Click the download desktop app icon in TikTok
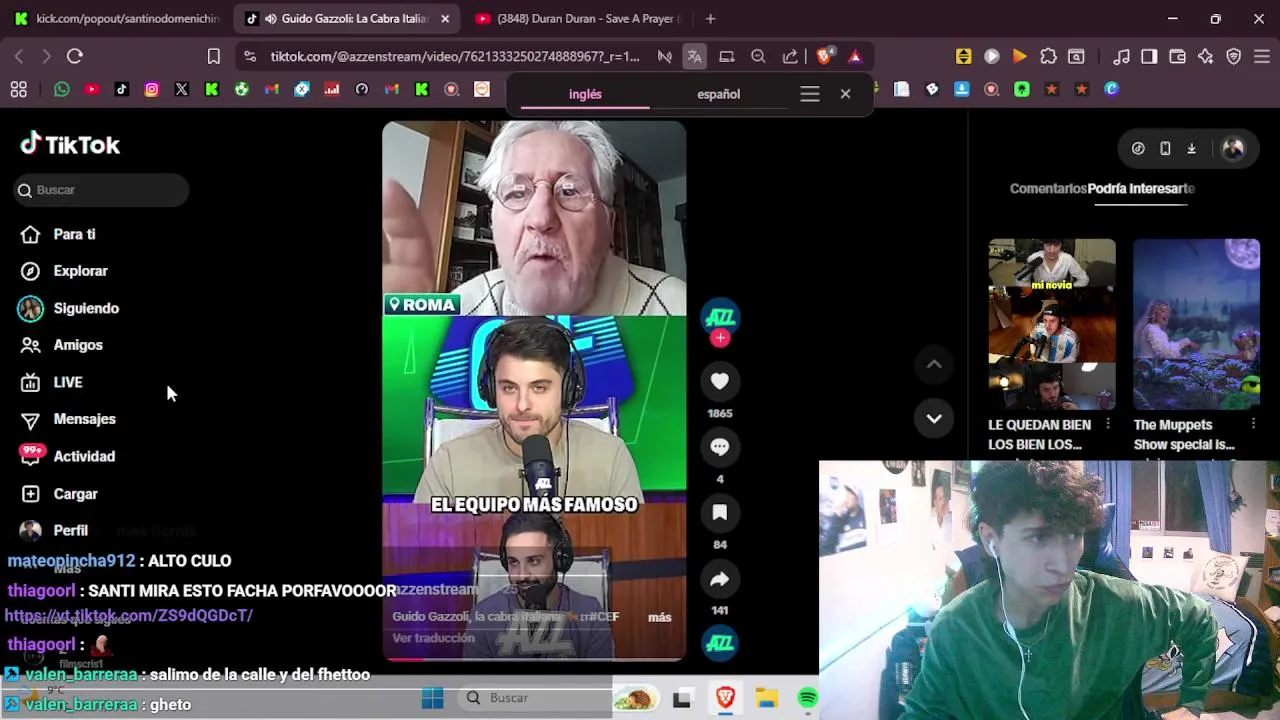1280x720 pixels. click(x=1192, y=149)
